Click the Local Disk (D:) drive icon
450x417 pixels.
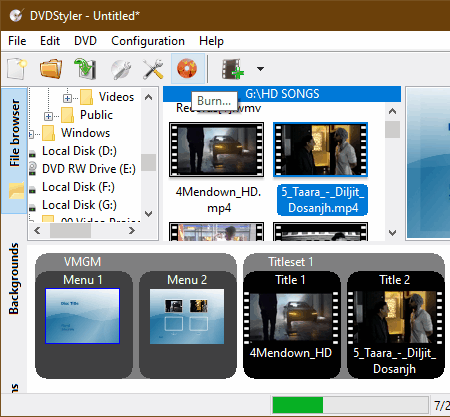(x=32, y=153)
